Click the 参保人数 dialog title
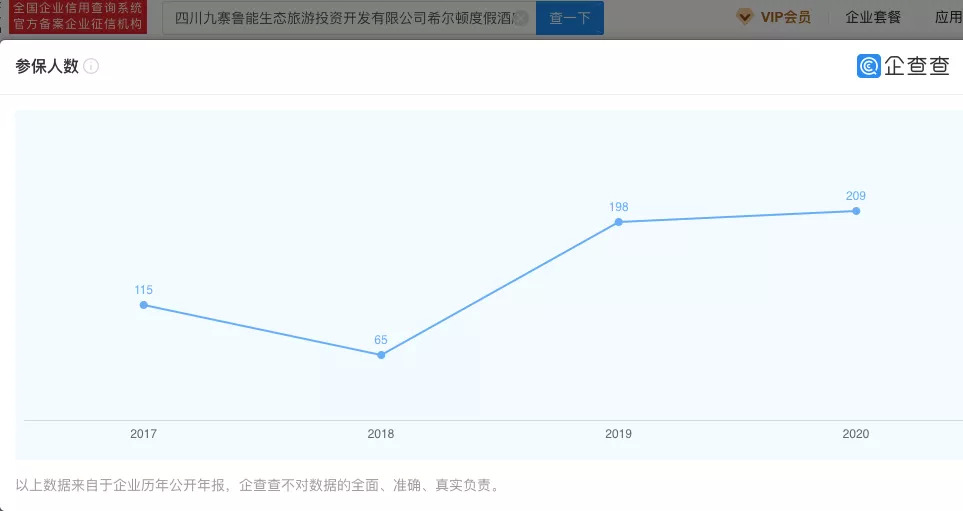 pos(47,66)
